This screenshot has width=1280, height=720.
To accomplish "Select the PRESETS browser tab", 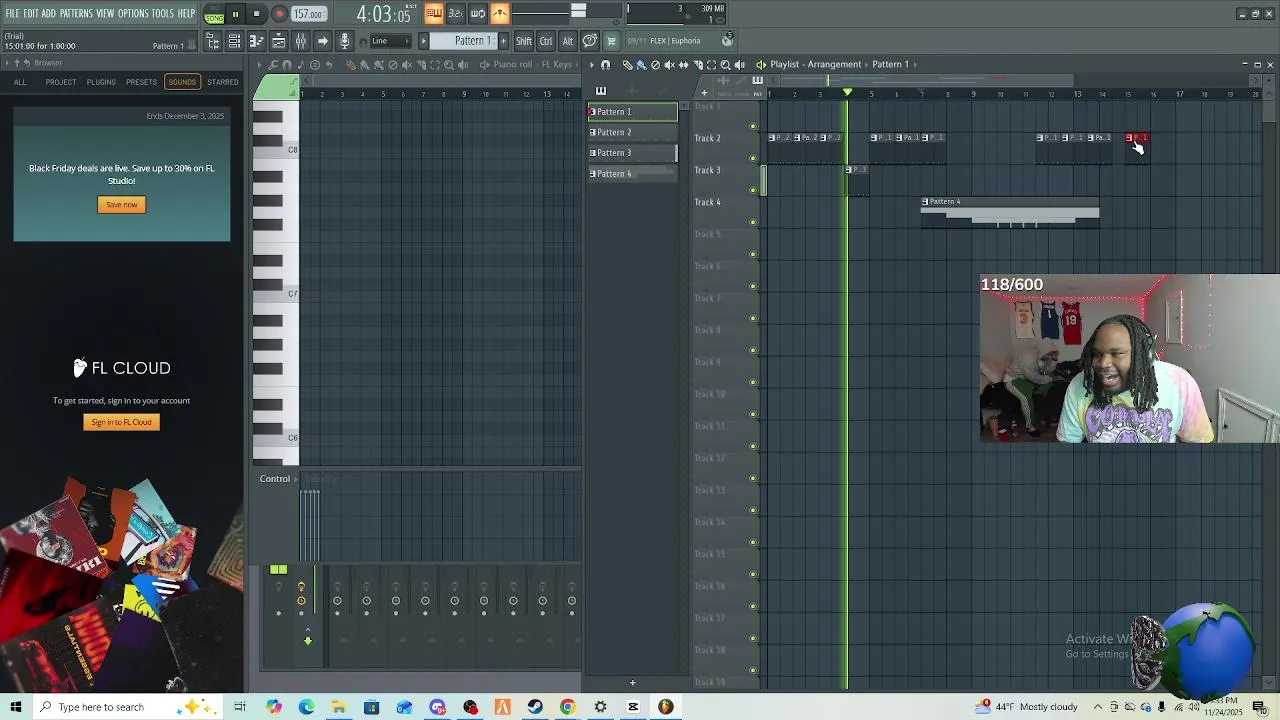I will (141, 82).
